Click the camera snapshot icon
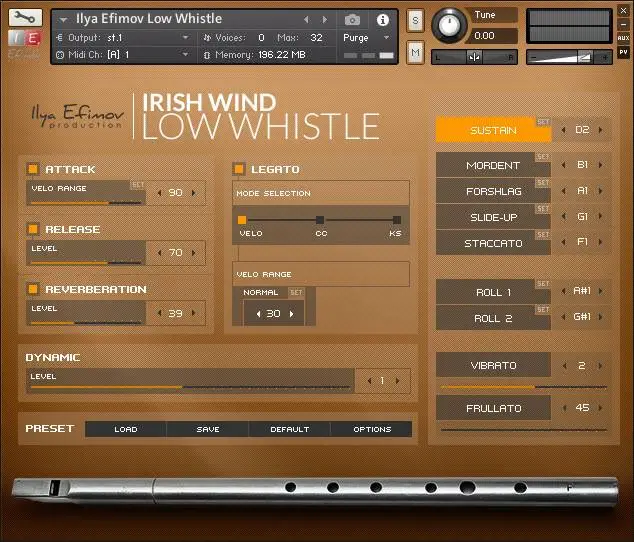The height and width of the screenshot is (542, 634). [x=352, y=19]
